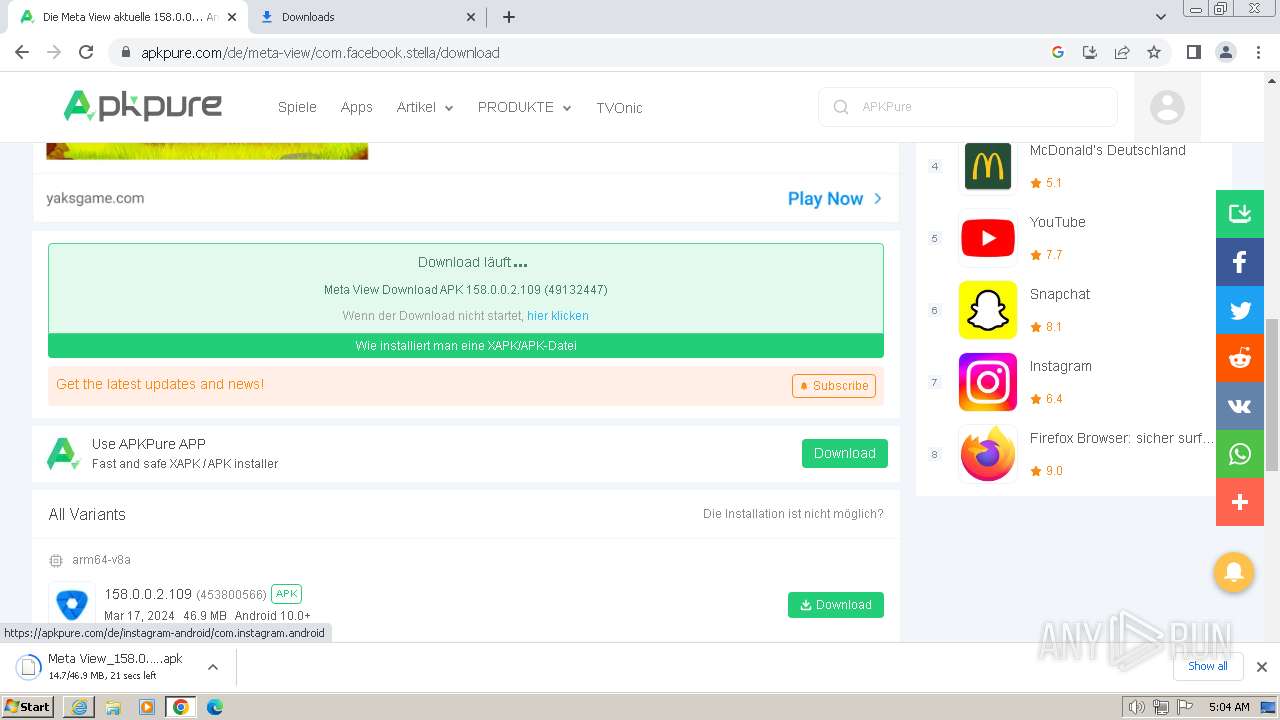Reload the page in Chrome
Viewport: 1280px width, 720px height.
[x=86, y=52]
